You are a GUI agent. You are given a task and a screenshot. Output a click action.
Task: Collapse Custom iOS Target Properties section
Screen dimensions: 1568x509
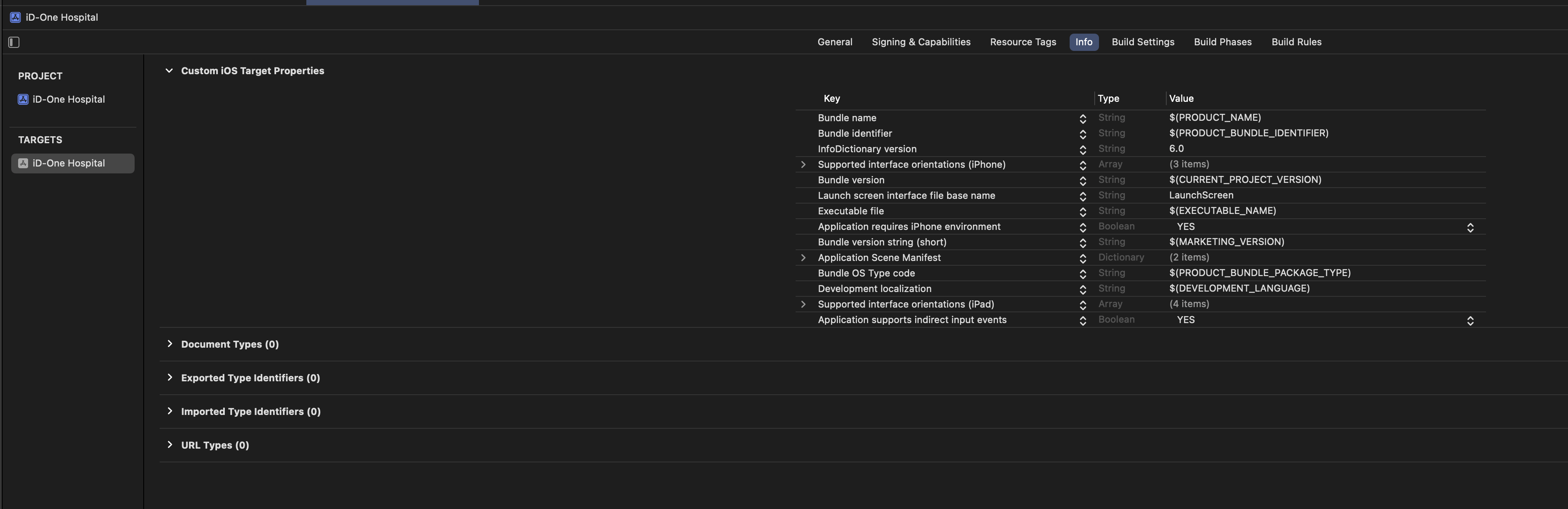[169, 71]
